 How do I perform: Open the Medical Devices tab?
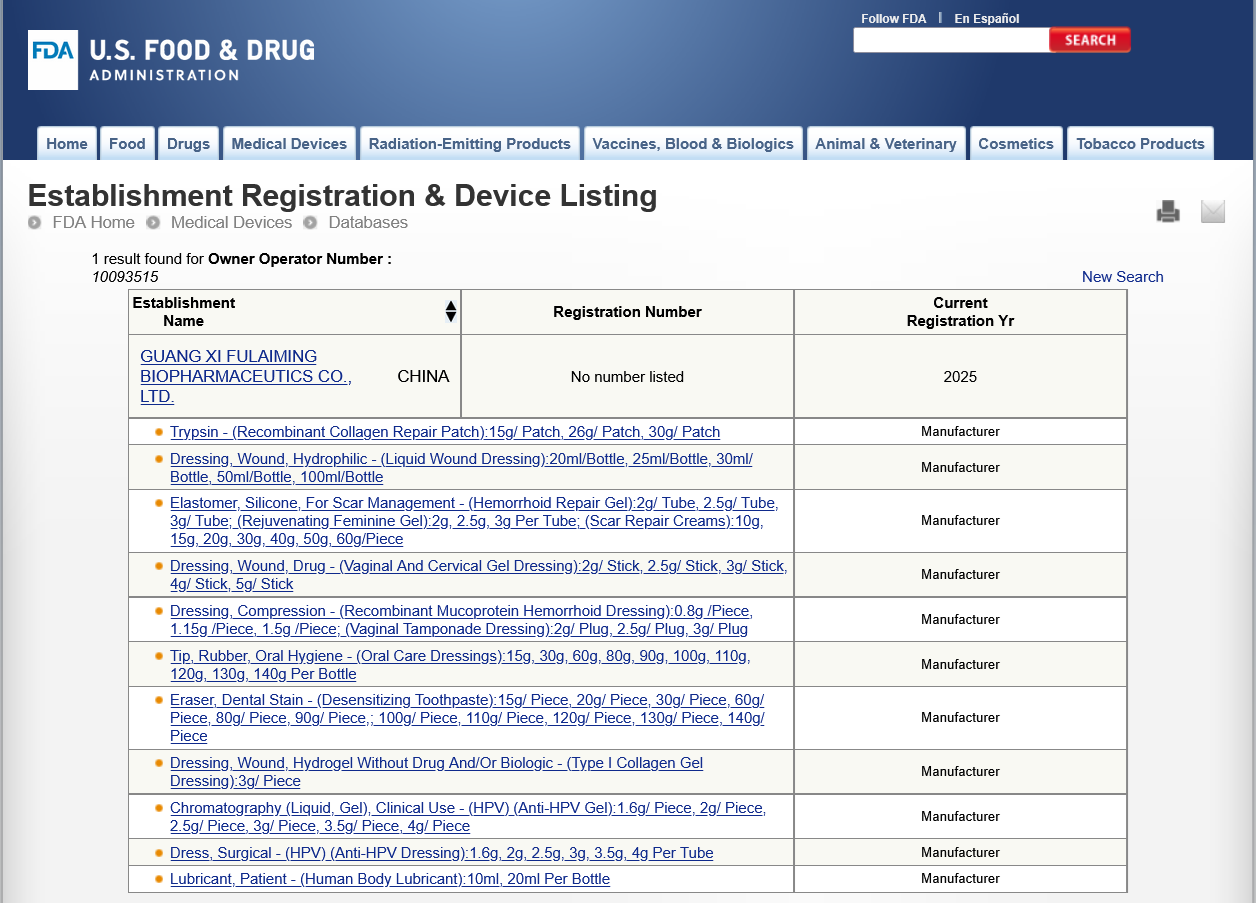(x=289, y=144)
